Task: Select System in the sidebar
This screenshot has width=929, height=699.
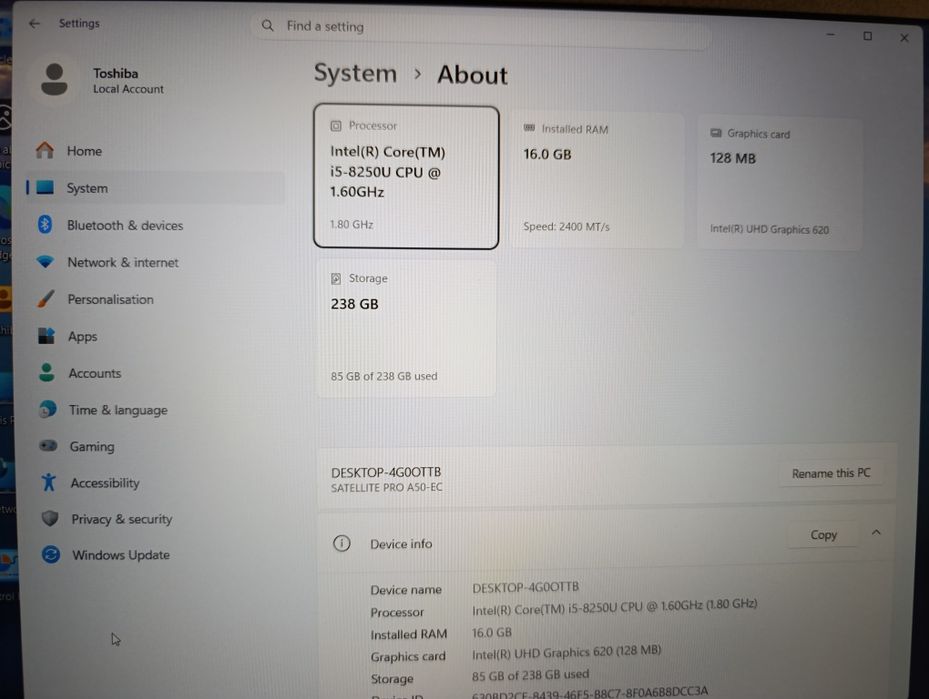Action: click(154, 188)
